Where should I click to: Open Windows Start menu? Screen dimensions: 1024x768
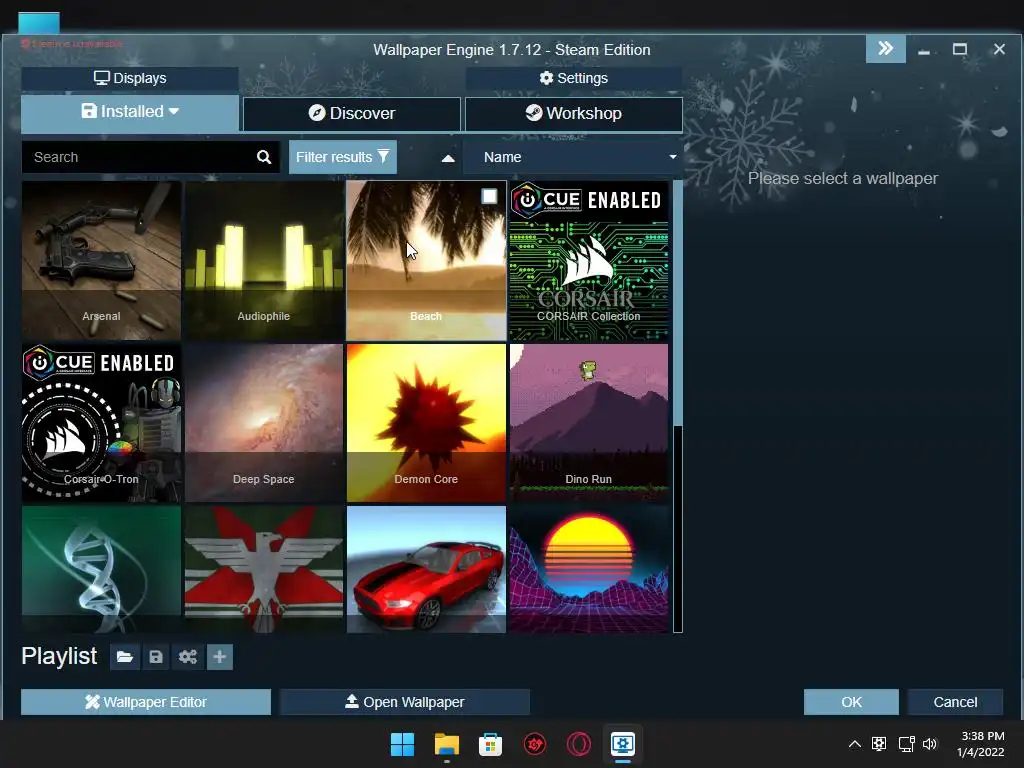coord(402,744)
